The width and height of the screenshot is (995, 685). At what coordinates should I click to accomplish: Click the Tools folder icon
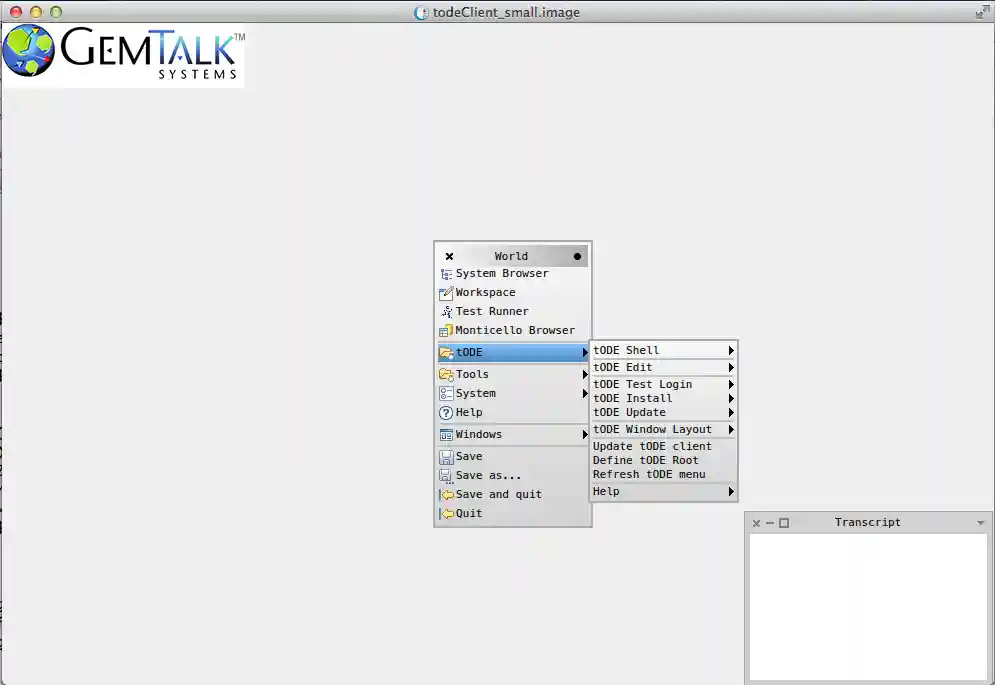pyautogui.click(x=446, y=375)
